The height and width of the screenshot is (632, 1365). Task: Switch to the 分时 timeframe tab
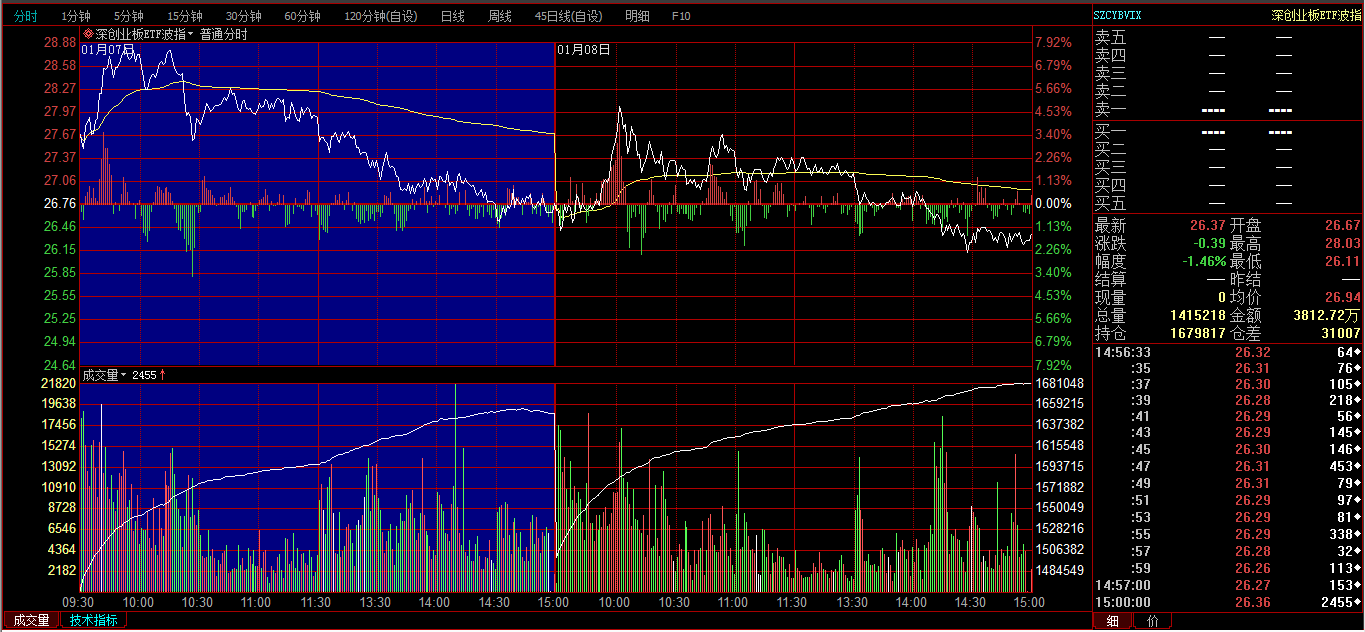click(x=25, y=16)
